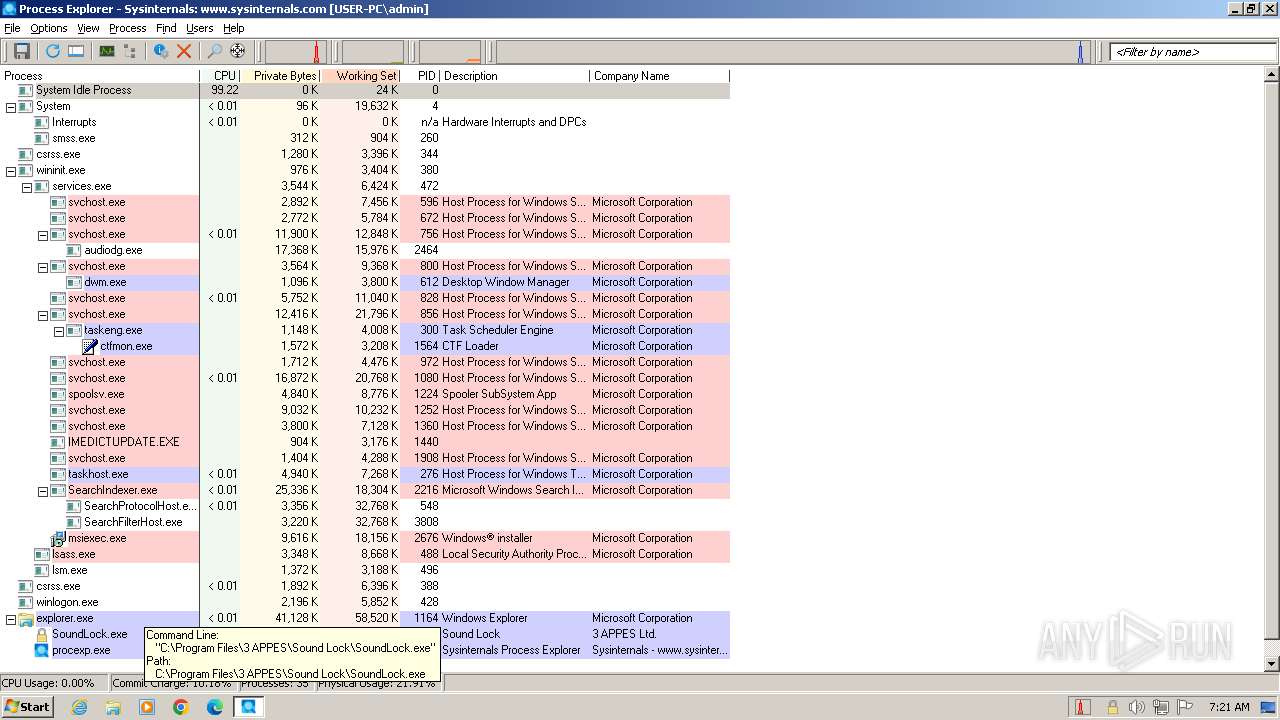Open the File menu

pos(12,28)
